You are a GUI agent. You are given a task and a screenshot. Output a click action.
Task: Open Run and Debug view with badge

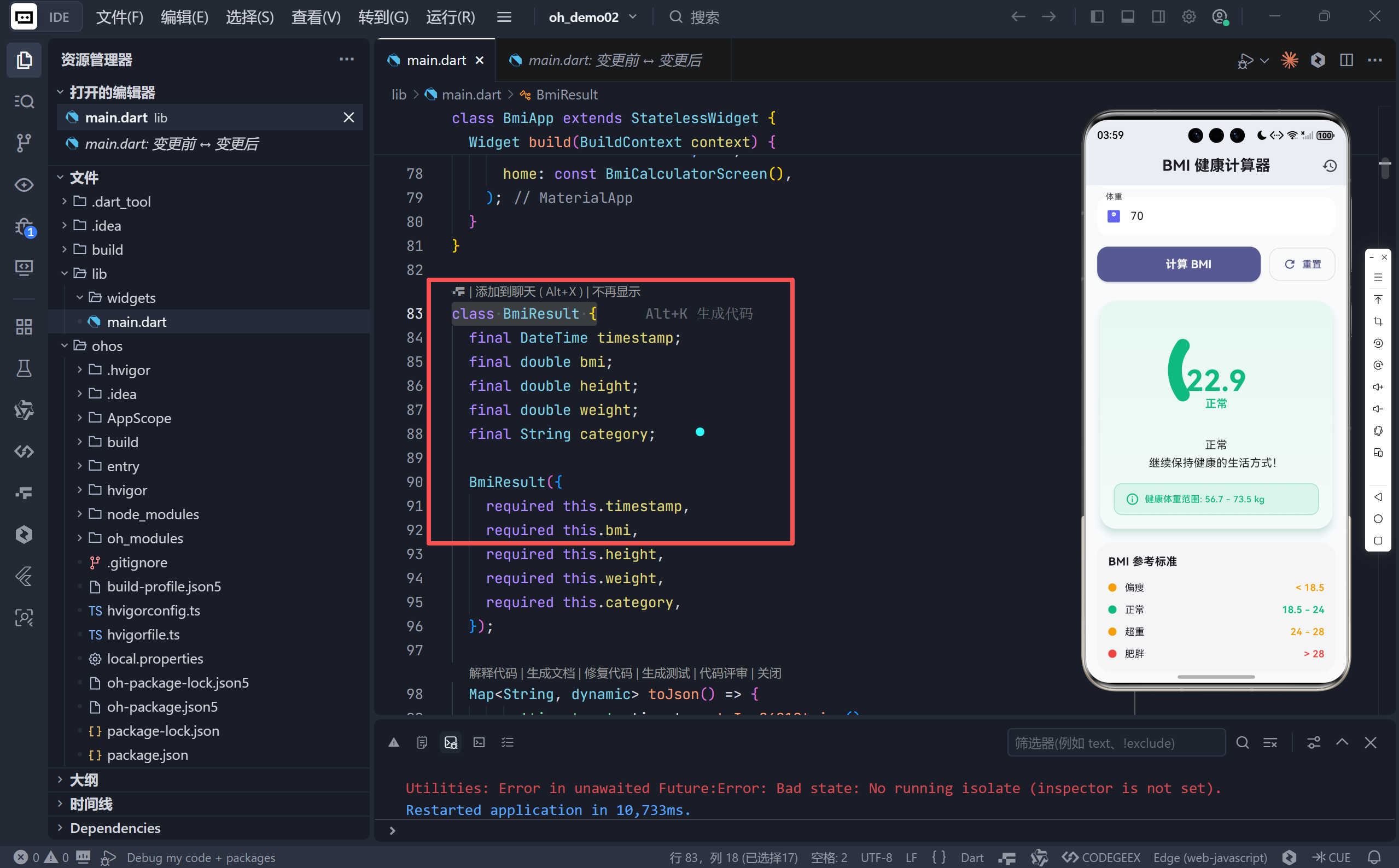[x=24, y=227]
